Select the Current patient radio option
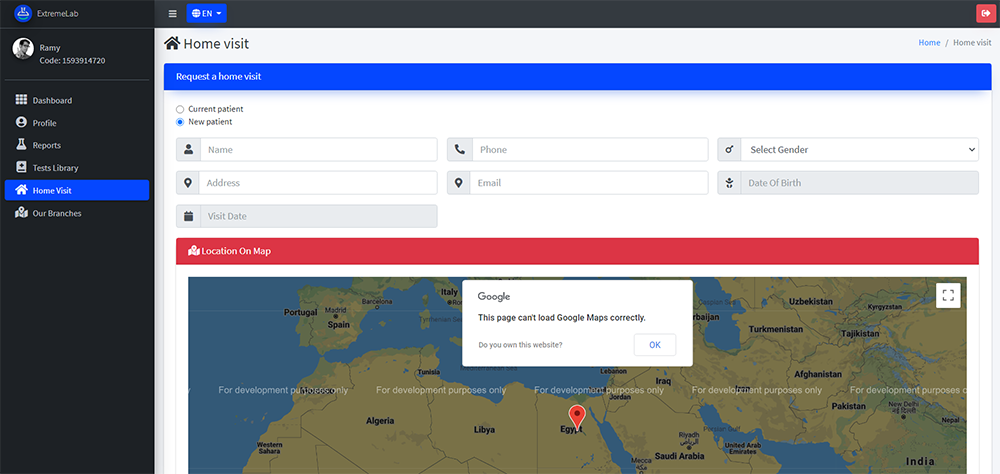The width and height of the screenshot is (1000, 474). [180, 109]
